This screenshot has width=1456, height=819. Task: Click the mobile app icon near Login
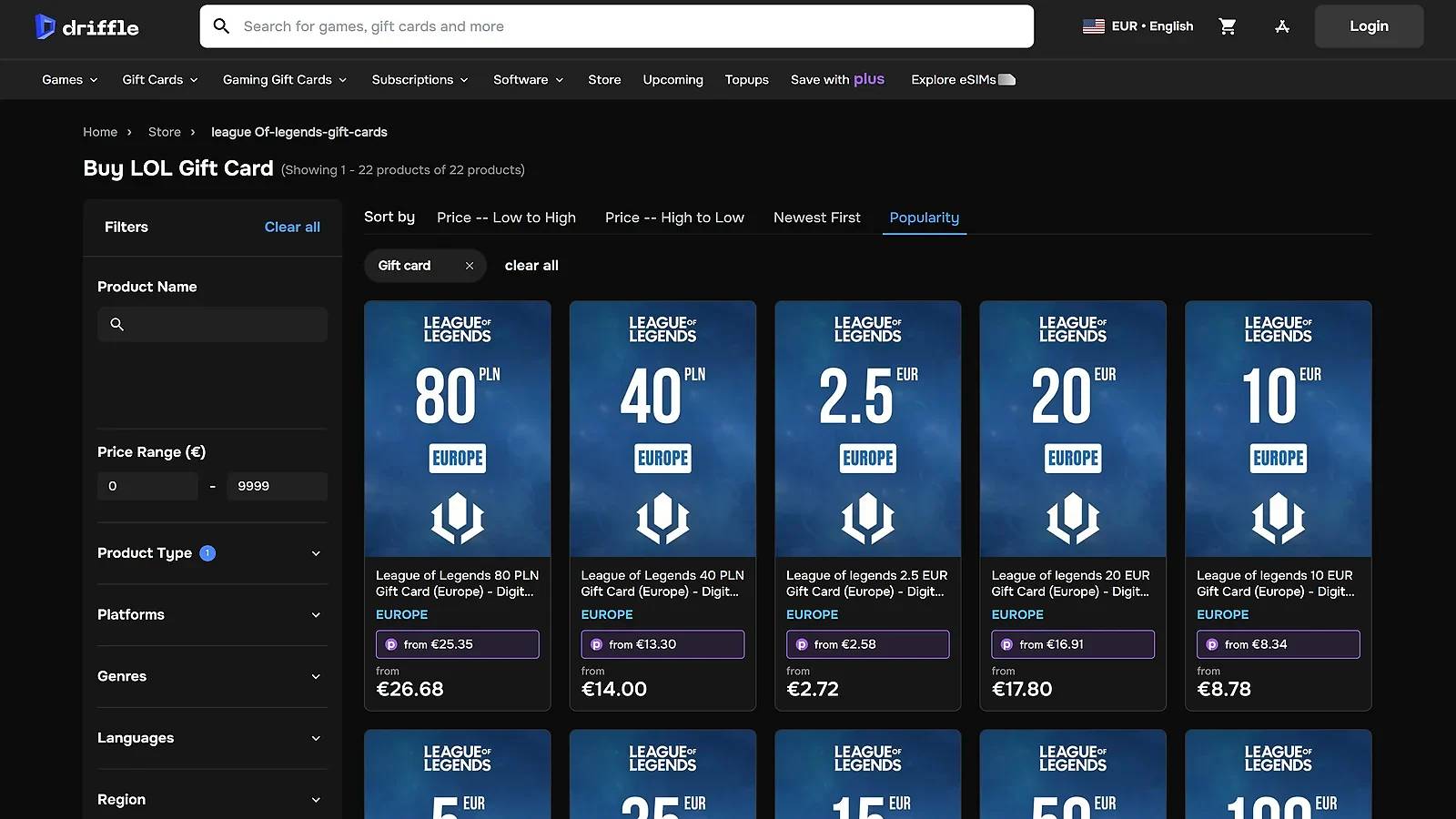pyautogui.click(x=1282, y=26)
